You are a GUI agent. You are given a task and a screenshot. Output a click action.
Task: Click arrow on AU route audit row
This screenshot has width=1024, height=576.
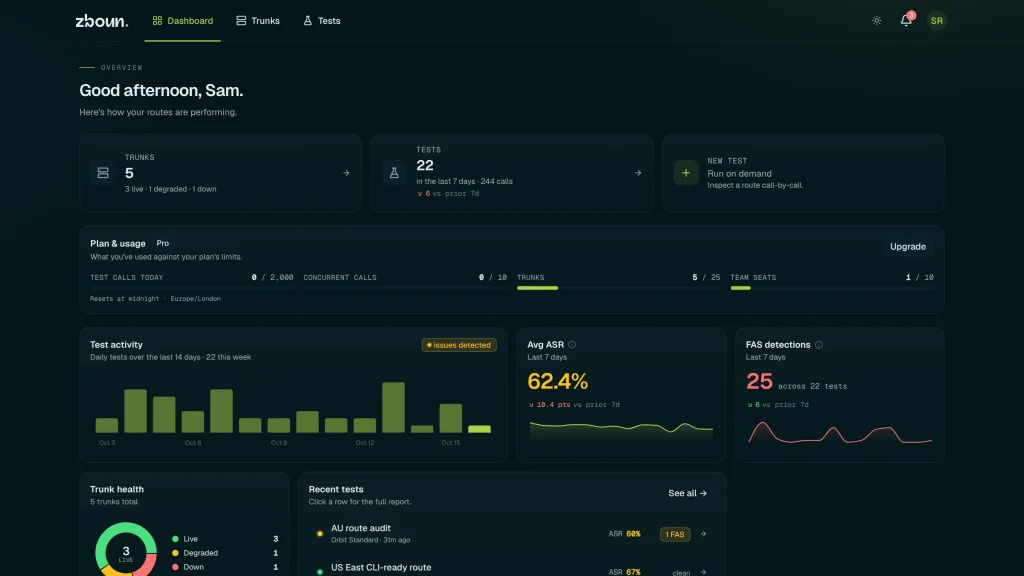[x=703, y=534]
